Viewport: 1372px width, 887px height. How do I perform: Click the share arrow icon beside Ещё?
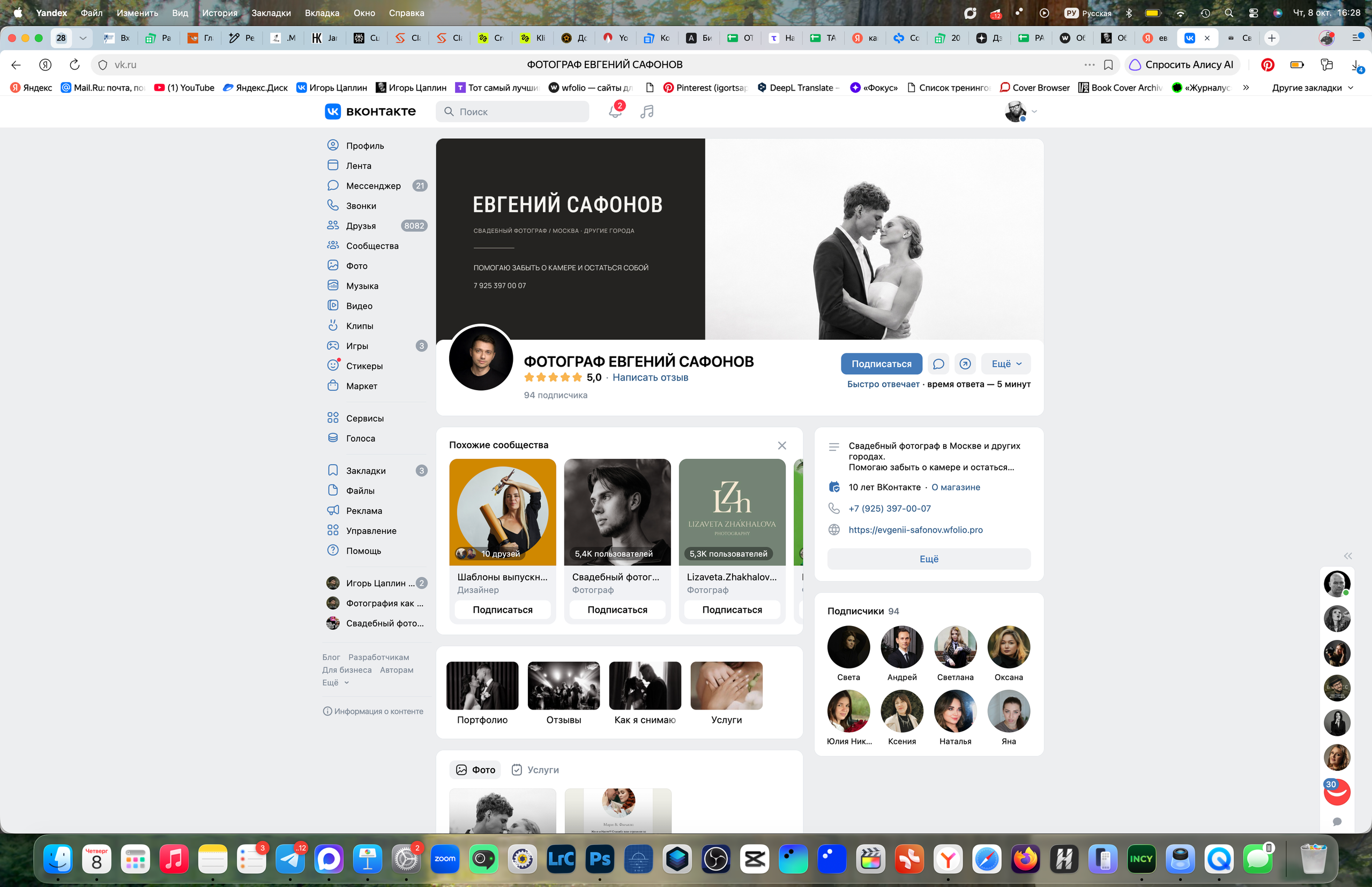coord(965,364)
